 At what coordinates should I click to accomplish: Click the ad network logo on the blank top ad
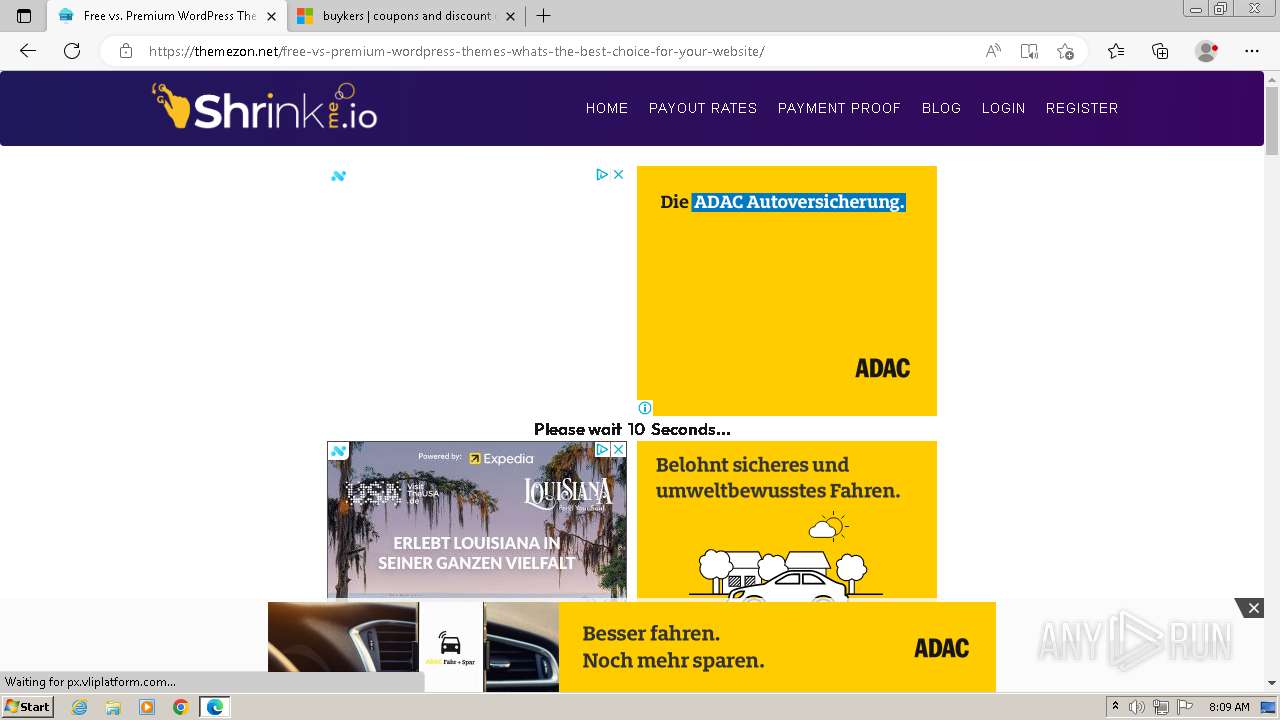coord(338,176)
